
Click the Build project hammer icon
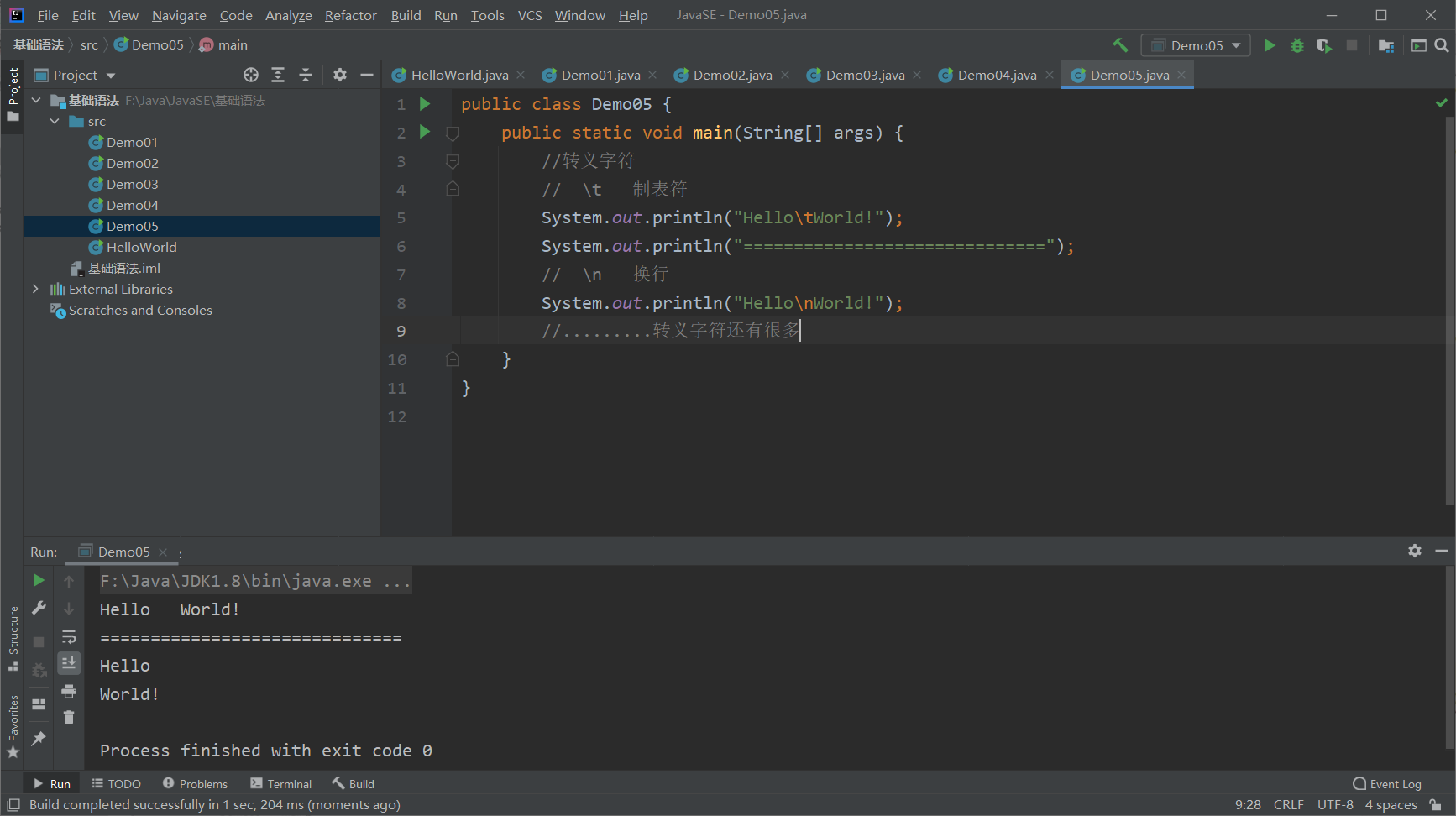click(x=1120, y=45)
